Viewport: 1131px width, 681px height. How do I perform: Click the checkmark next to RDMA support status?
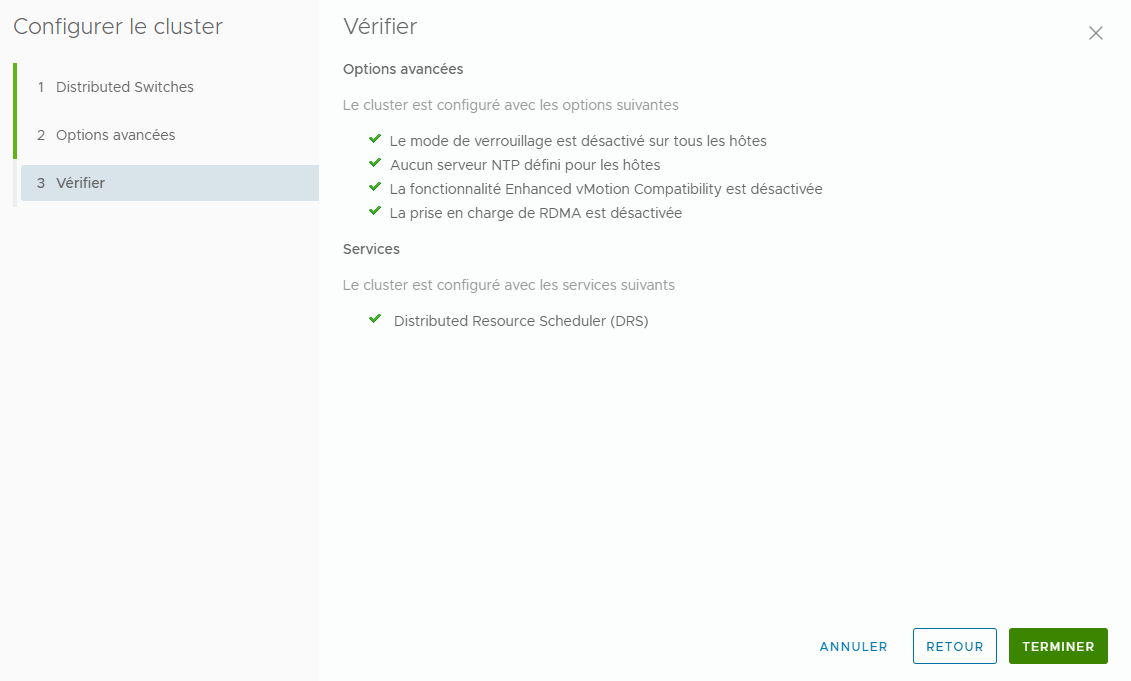pyautogui.click(x=375, y=212)
